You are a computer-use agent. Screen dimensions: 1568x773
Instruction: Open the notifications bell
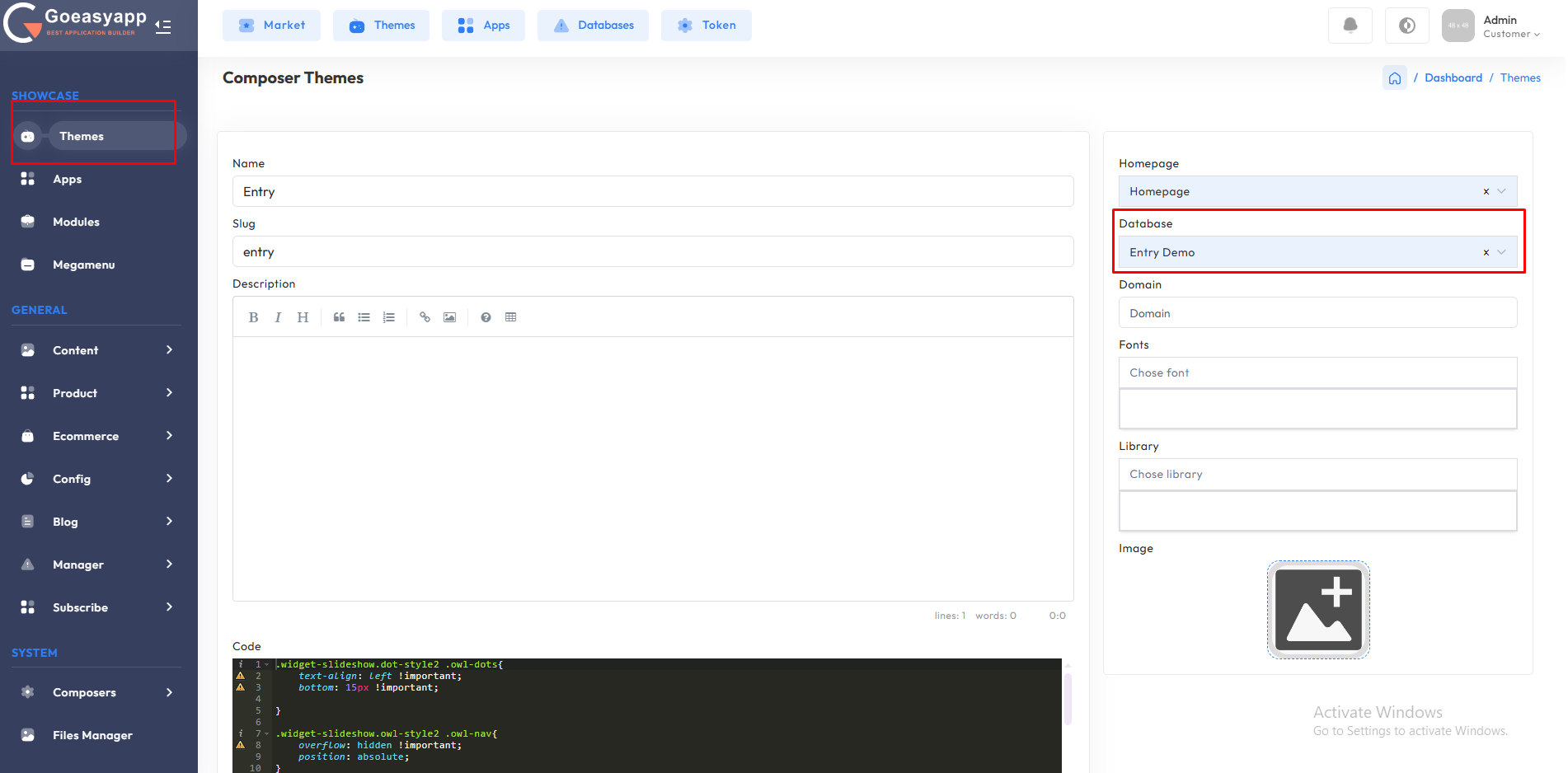[1350, 26]
